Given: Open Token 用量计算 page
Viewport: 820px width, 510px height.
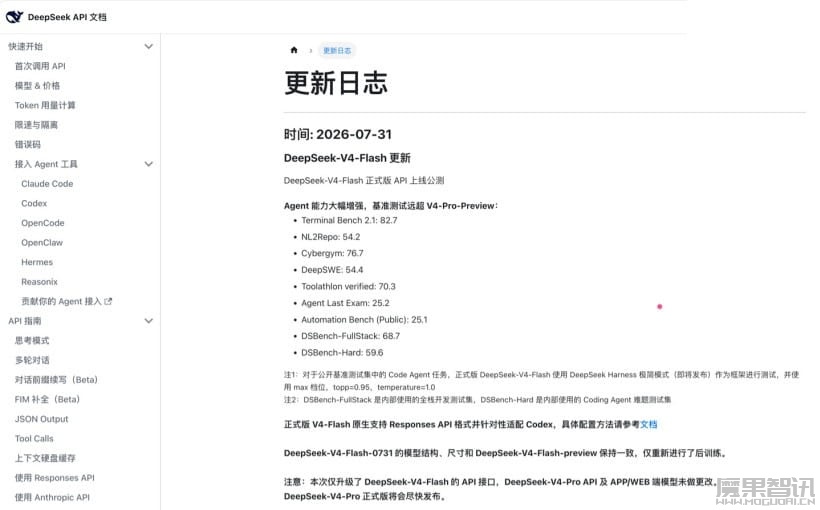Looking at the screenshot, I should click(45, 105).
